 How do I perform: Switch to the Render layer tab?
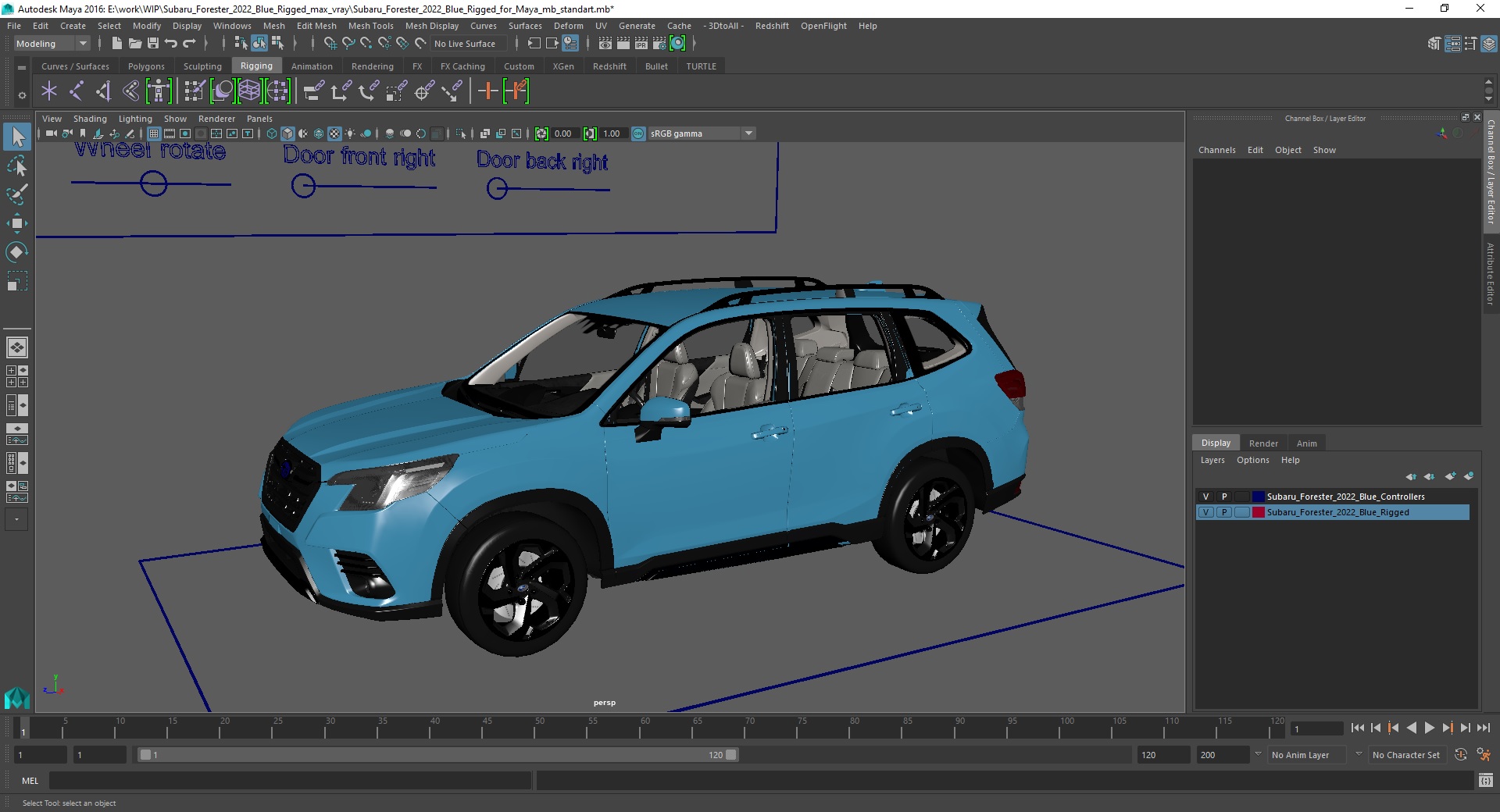click(x=1263, y=443)
